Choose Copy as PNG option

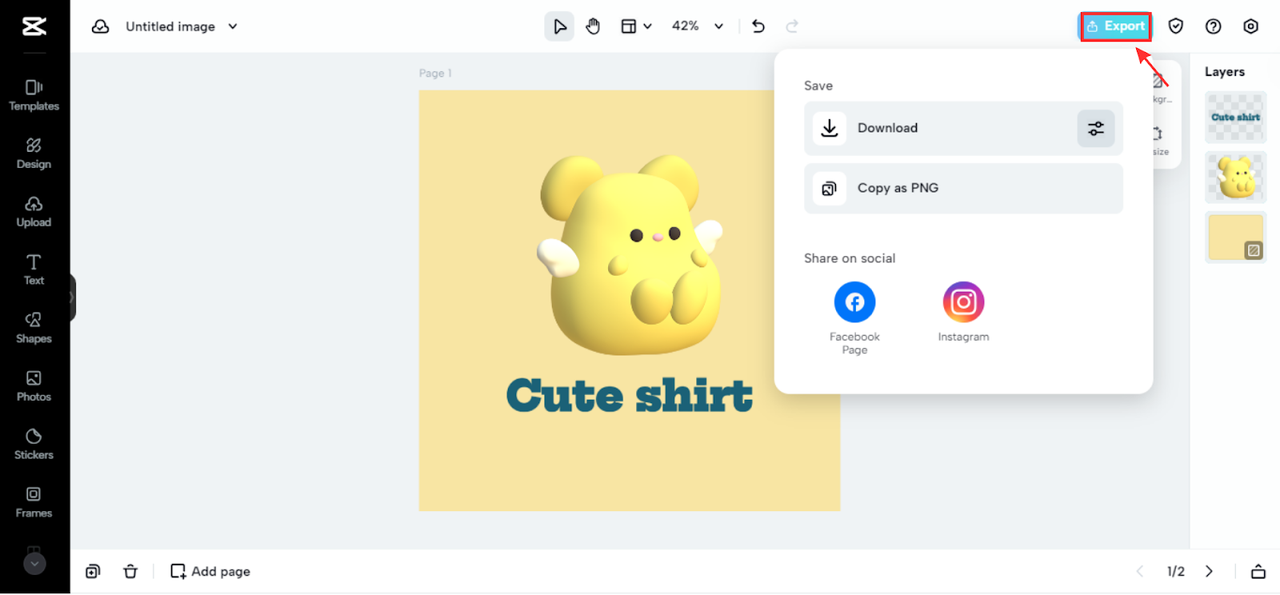click(x=963, y=188)
